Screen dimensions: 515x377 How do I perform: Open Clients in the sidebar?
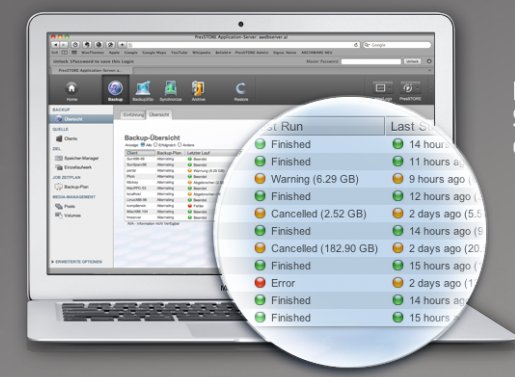pos(67,138)
